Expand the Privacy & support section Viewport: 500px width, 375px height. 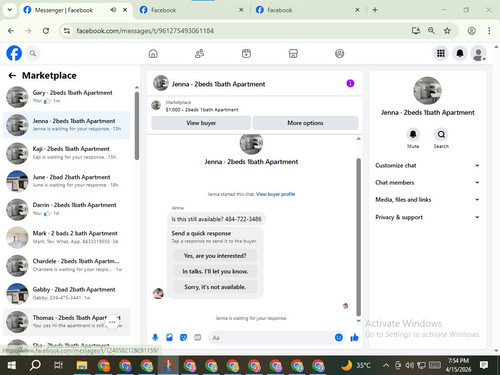(x=427, y=217)
